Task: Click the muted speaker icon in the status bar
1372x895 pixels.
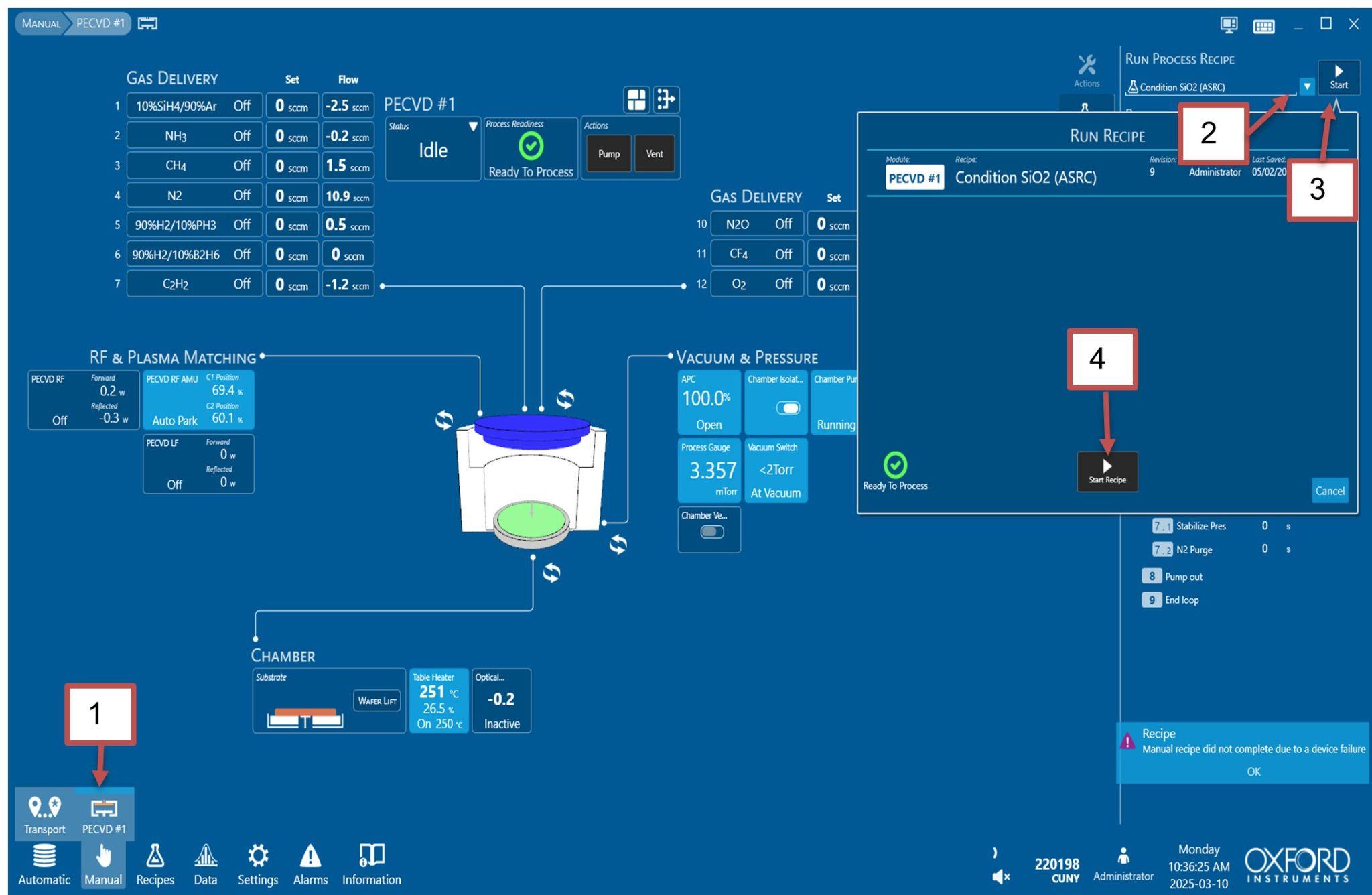Action: pos(1000,876)
